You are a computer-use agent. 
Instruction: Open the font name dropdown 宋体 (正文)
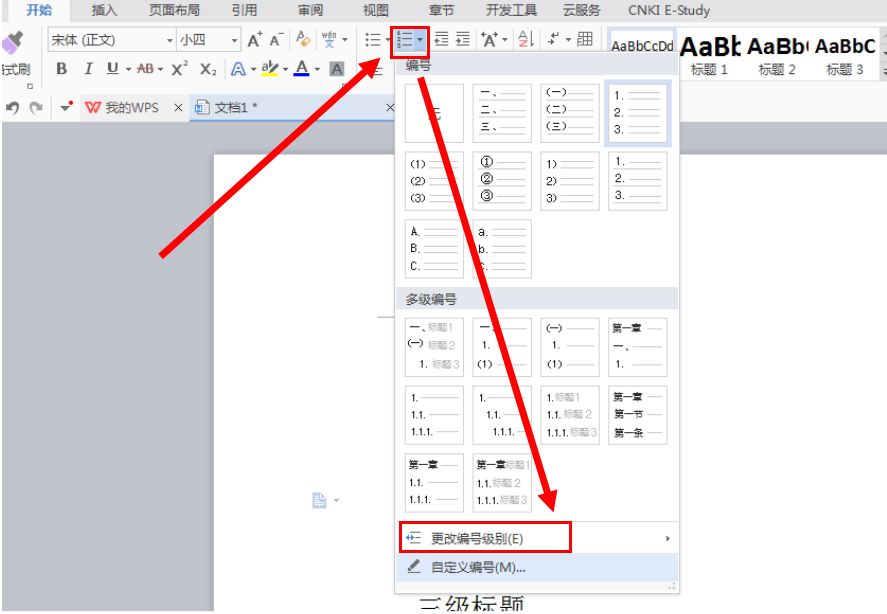[x=170, y=40]
